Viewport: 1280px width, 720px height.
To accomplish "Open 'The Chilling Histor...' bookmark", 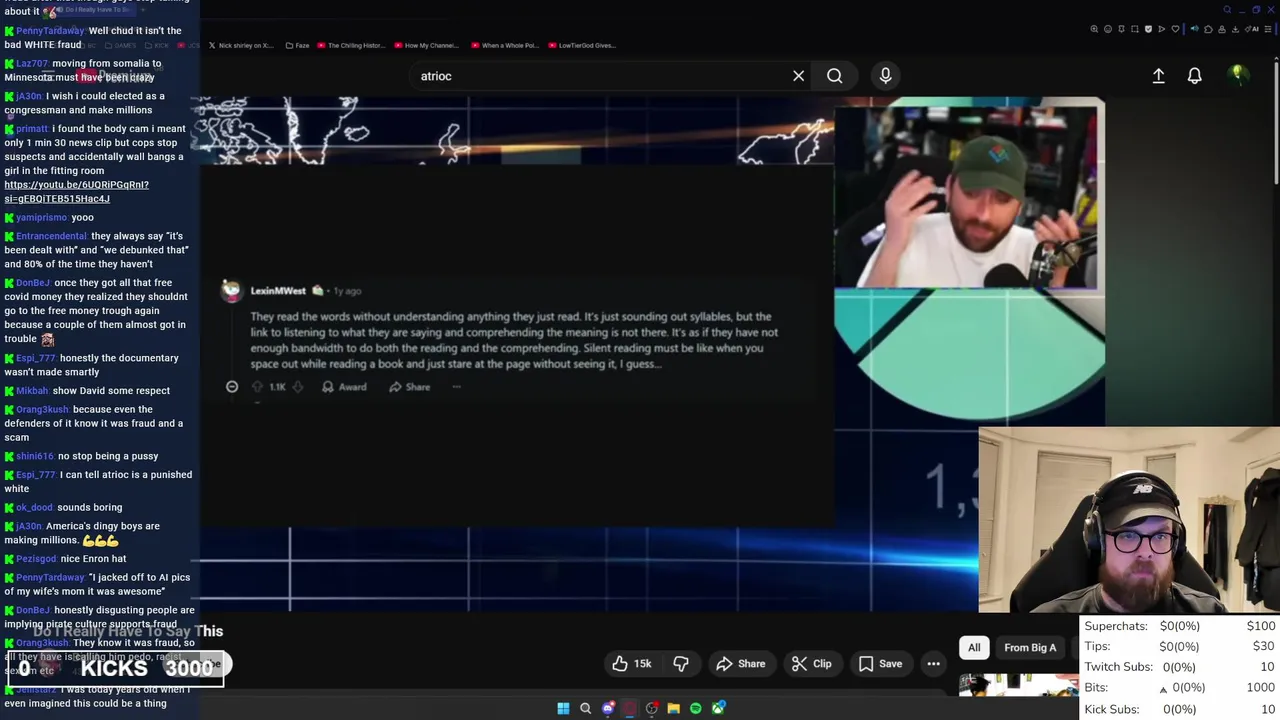I will click(350, 45).
